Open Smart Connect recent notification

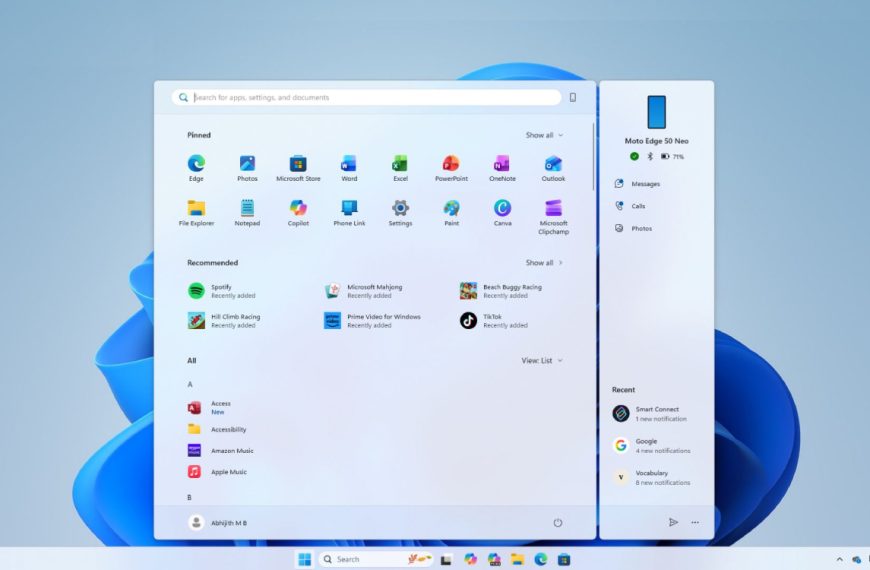tap(649, 413)
